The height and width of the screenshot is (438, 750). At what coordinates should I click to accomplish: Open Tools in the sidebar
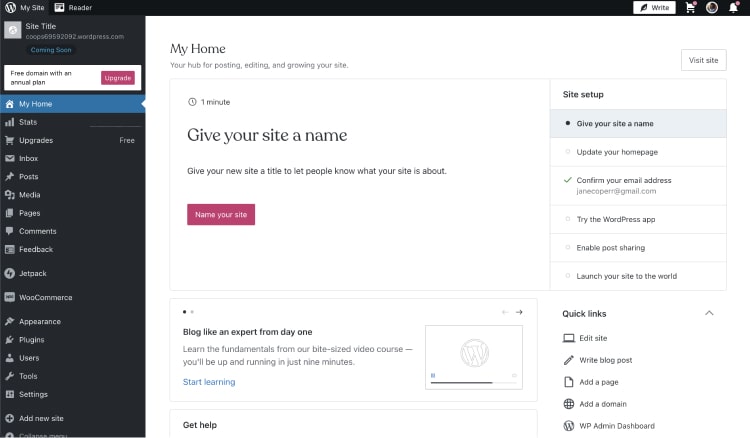coord(73,376)
